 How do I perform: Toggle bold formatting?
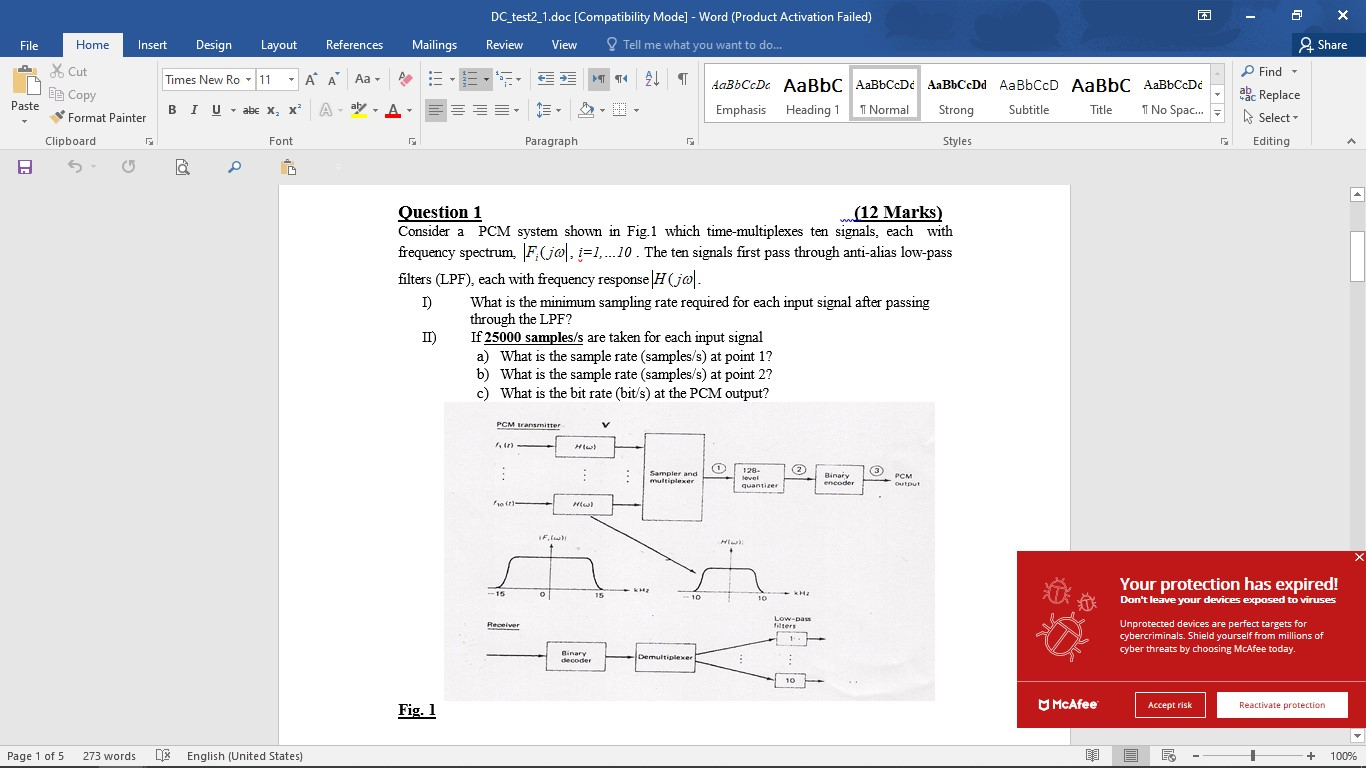click(171, 110)
